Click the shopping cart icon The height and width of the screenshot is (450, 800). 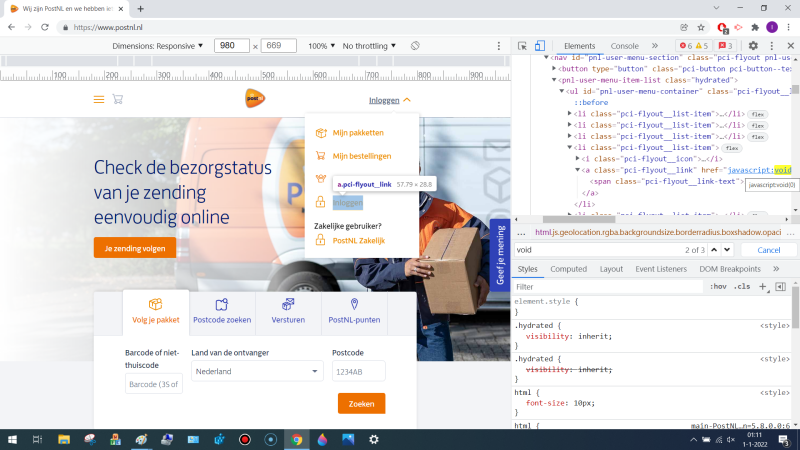(117, 99)
